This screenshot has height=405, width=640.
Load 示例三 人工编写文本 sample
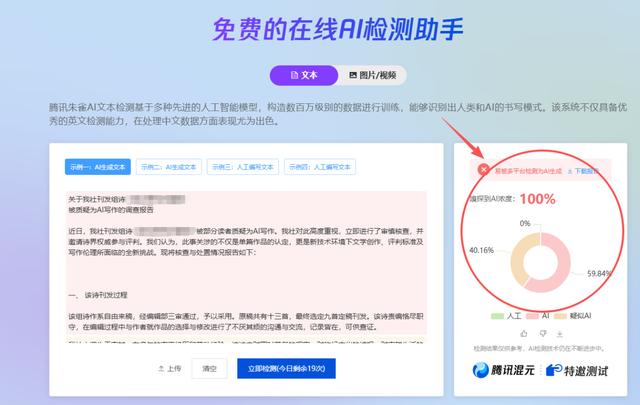click(x=242, y=167)
